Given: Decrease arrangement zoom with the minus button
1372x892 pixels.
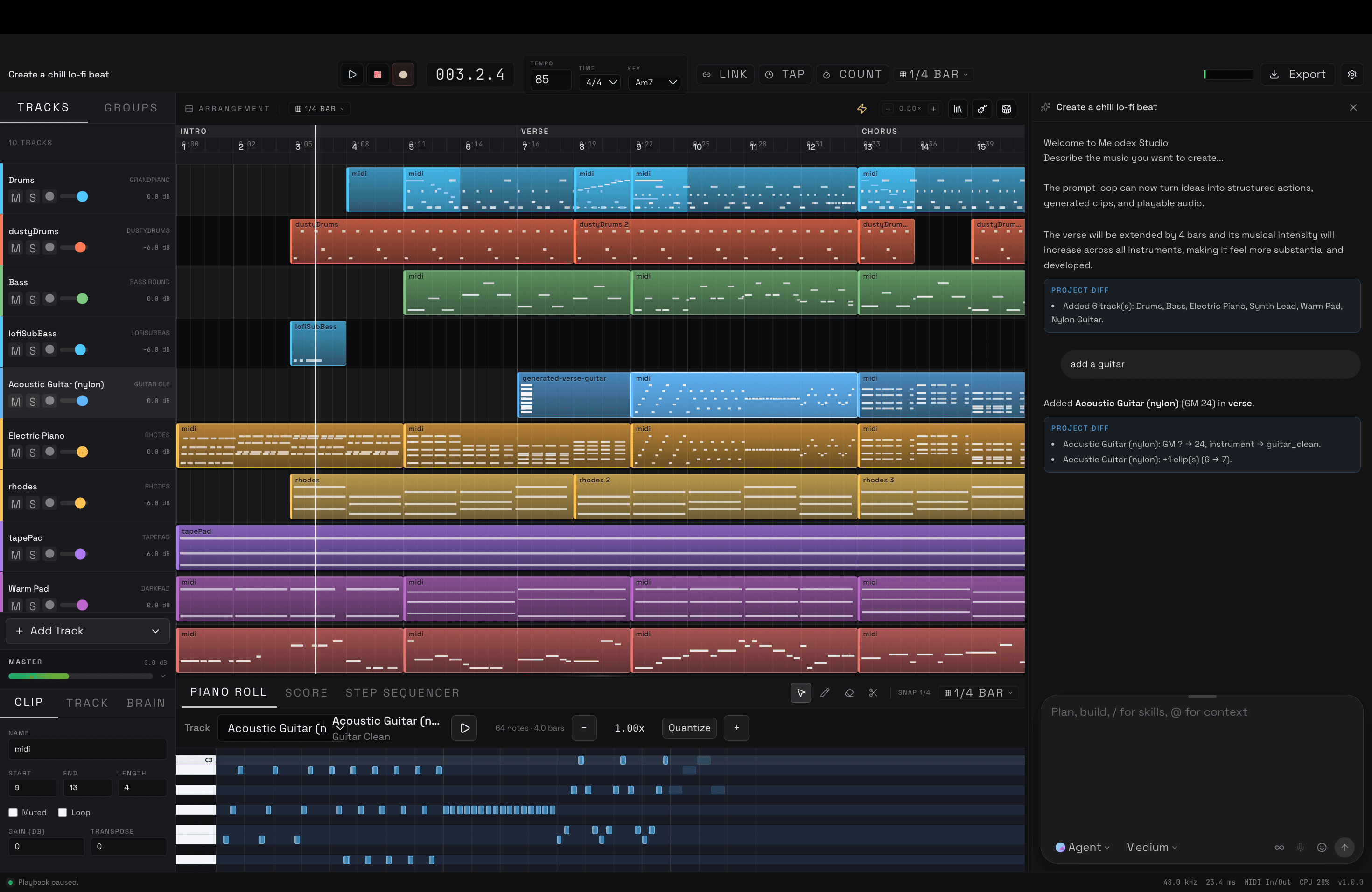Looking at the screenshot, I should pyautogui.click(x=888, y=108).
